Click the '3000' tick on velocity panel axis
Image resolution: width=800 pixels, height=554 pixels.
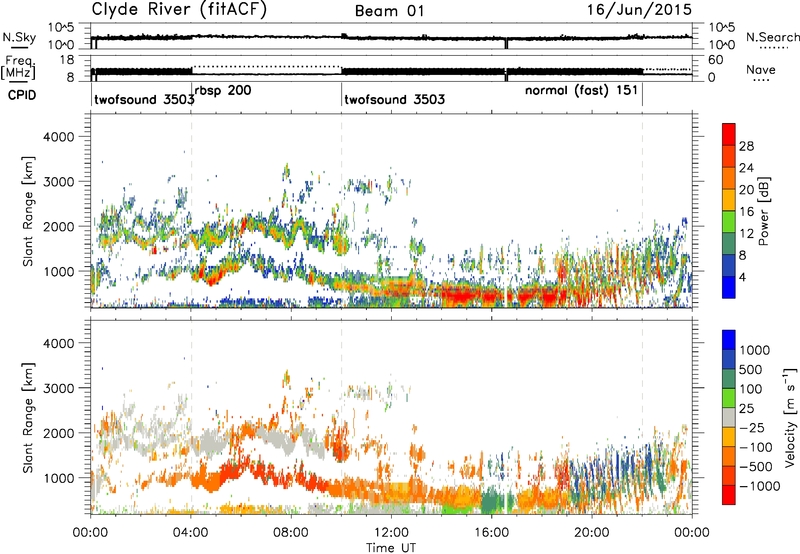(x=58, y=388)
